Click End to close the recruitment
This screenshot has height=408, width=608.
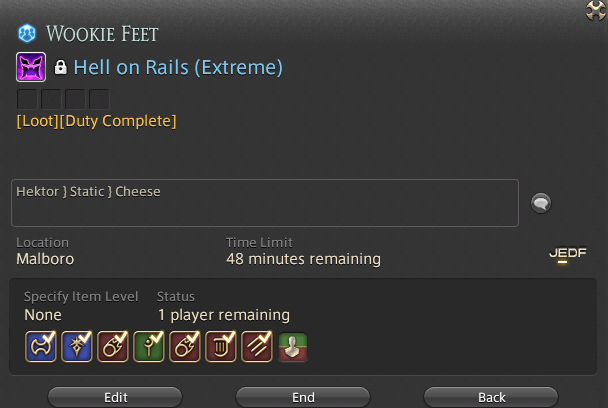coord(303,397)
